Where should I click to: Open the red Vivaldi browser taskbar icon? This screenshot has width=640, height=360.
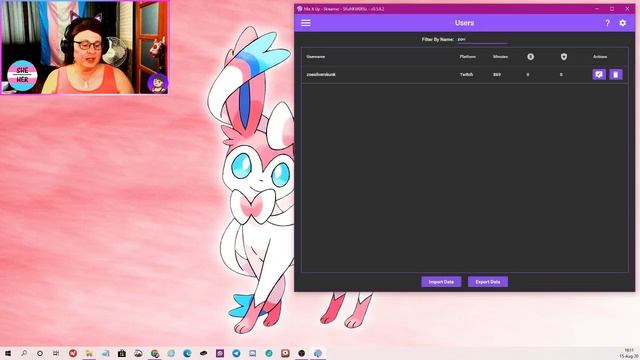point(73,353)
